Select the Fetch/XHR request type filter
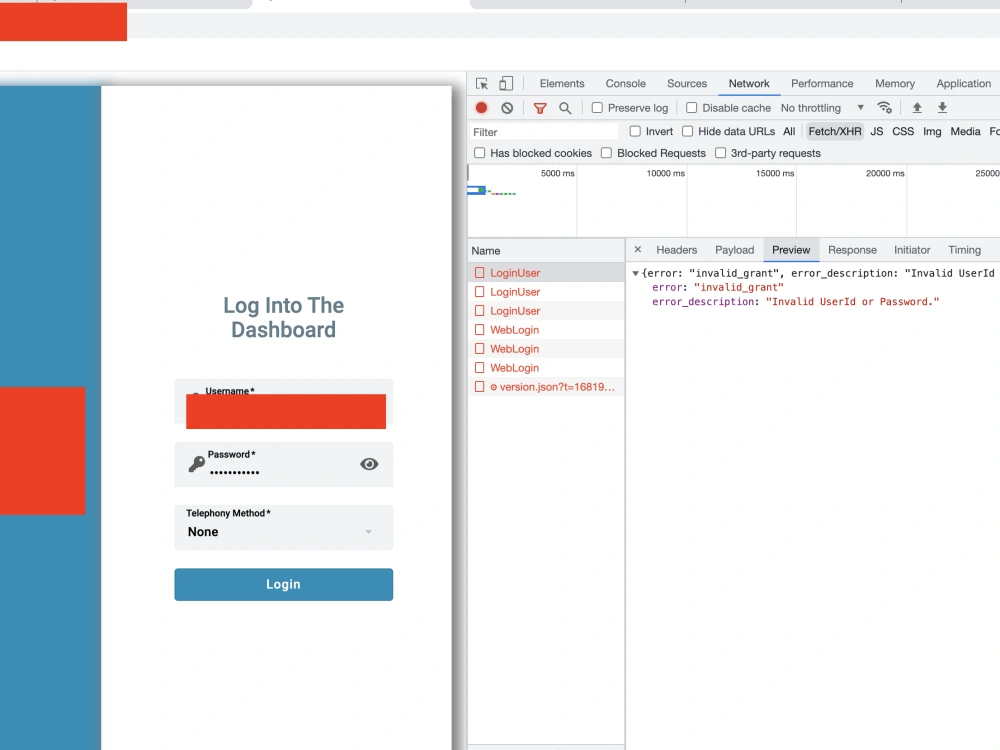 click(x=835, y=131)
